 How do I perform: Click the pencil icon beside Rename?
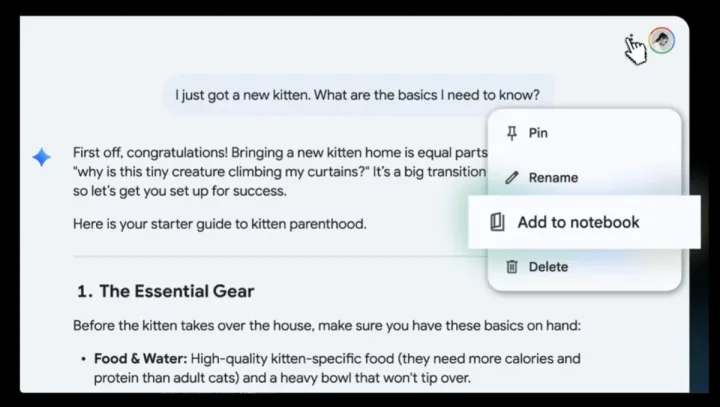512,178
